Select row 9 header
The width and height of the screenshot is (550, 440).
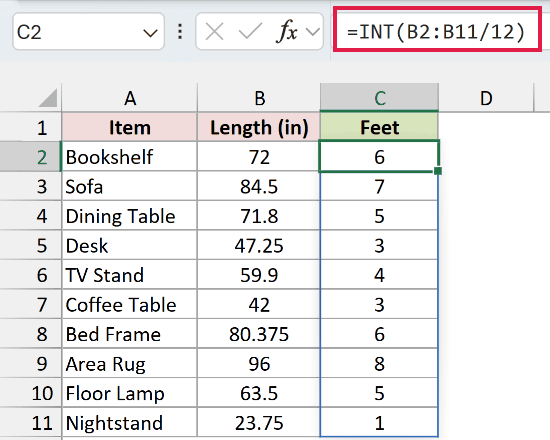click(x=31, y=364)
